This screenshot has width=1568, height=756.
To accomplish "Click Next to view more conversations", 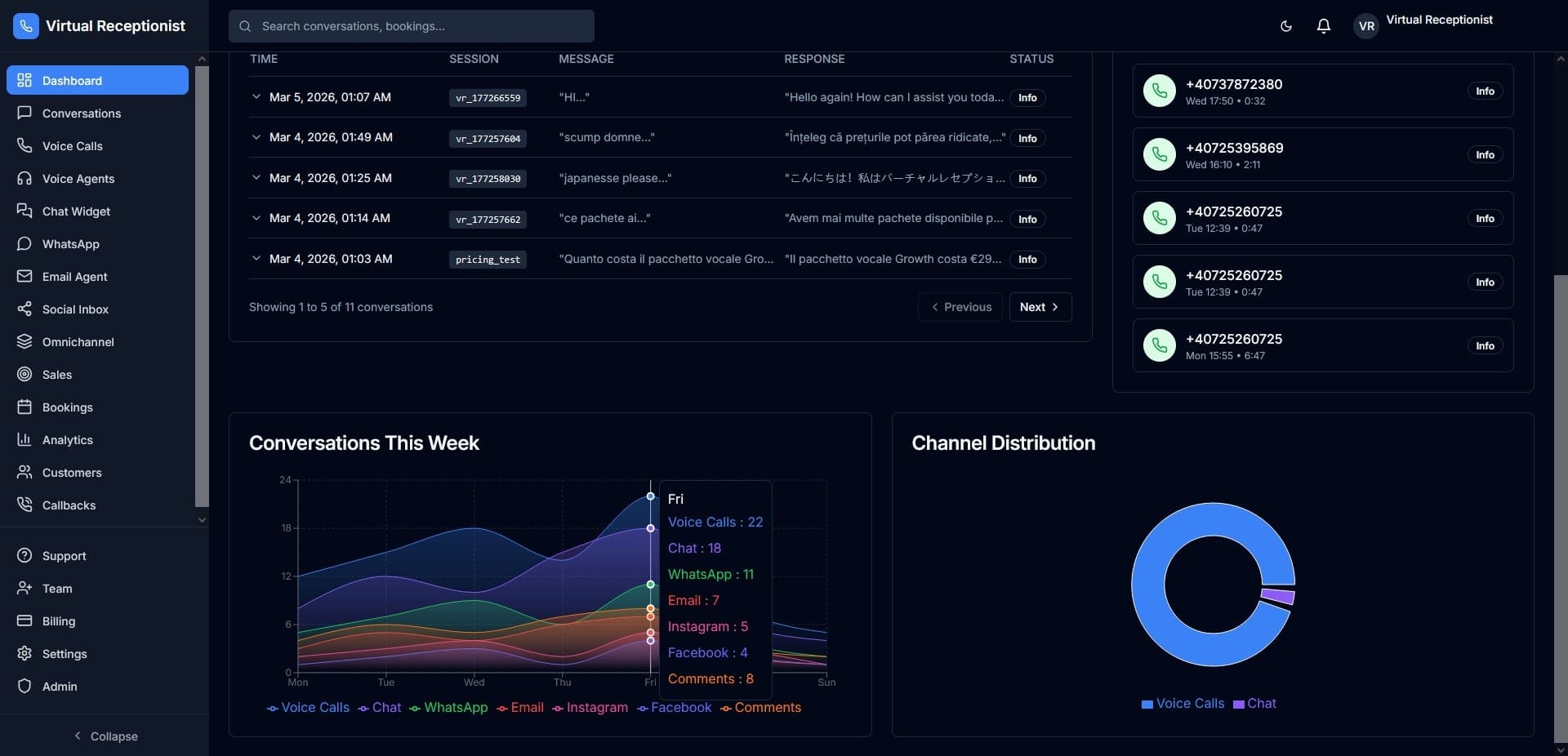I will pos(1040,307).
